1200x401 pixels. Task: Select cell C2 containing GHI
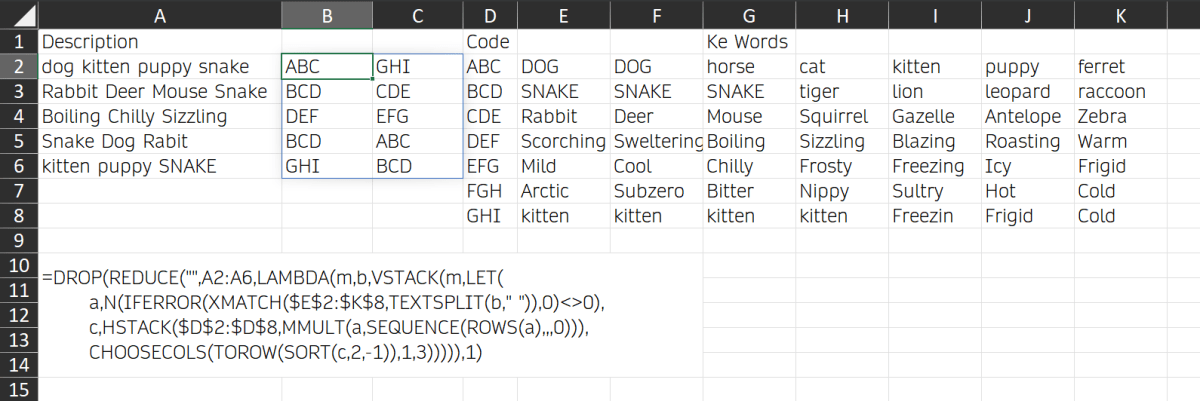(419, 67)
